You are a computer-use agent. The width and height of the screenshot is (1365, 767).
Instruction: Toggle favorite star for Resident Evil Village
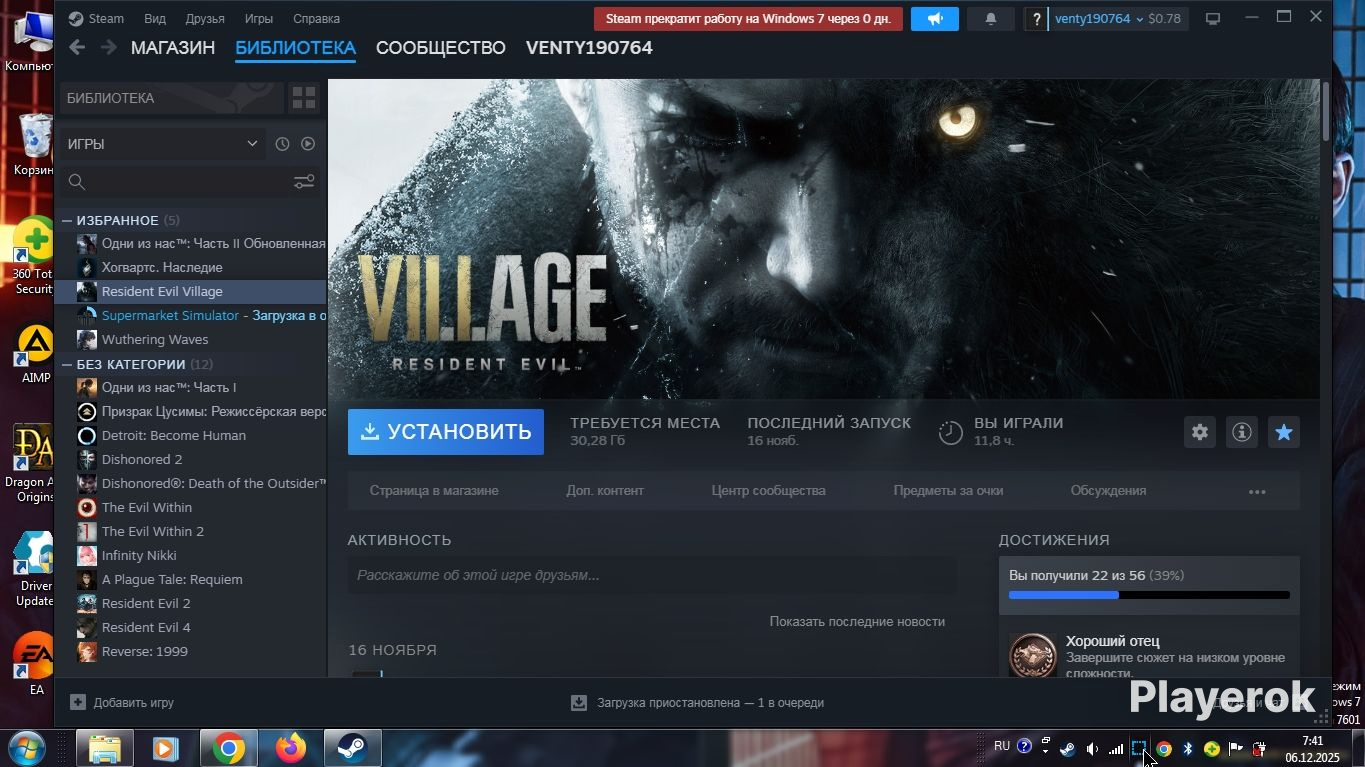pos(1284,432)
